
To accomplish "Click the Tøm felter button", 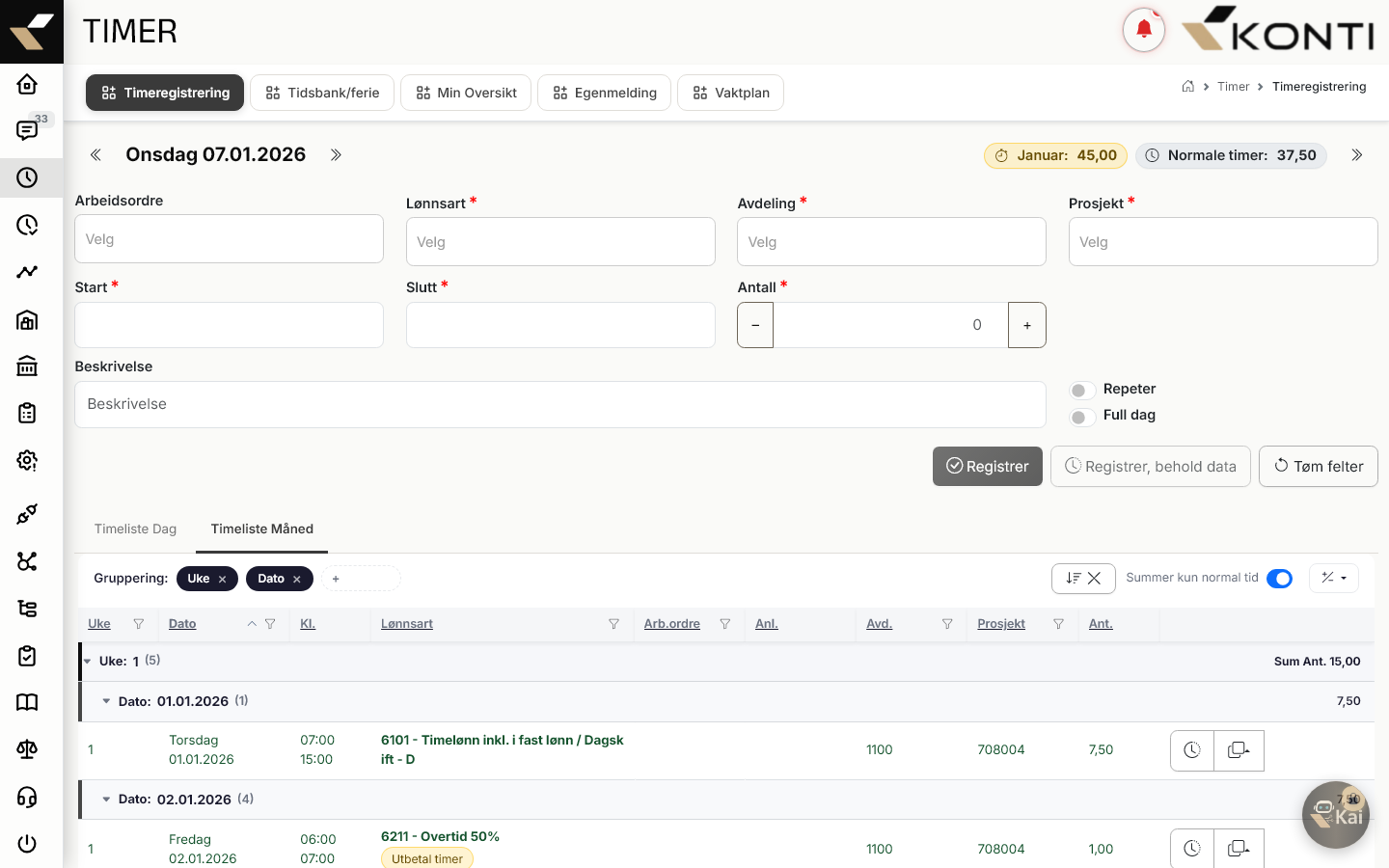I will (x=1319, y=467).
